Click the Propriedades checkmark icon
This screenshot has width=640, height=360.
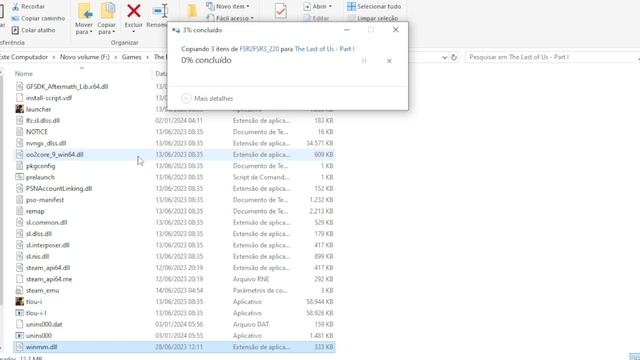coord(281,11)
